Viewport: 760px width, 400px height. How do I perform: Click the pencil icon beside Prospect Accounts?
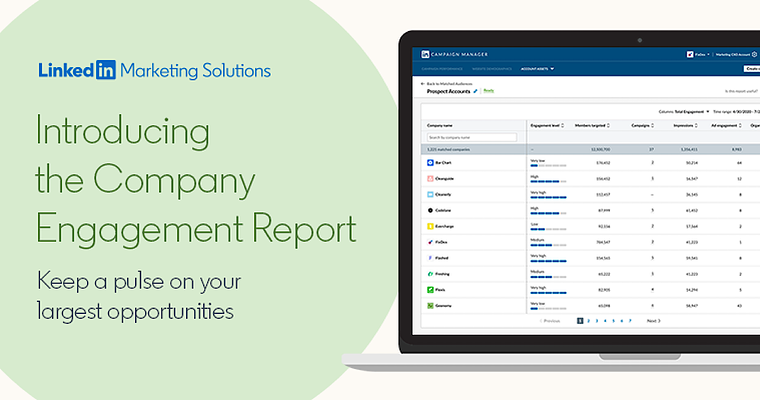(475, 91)
